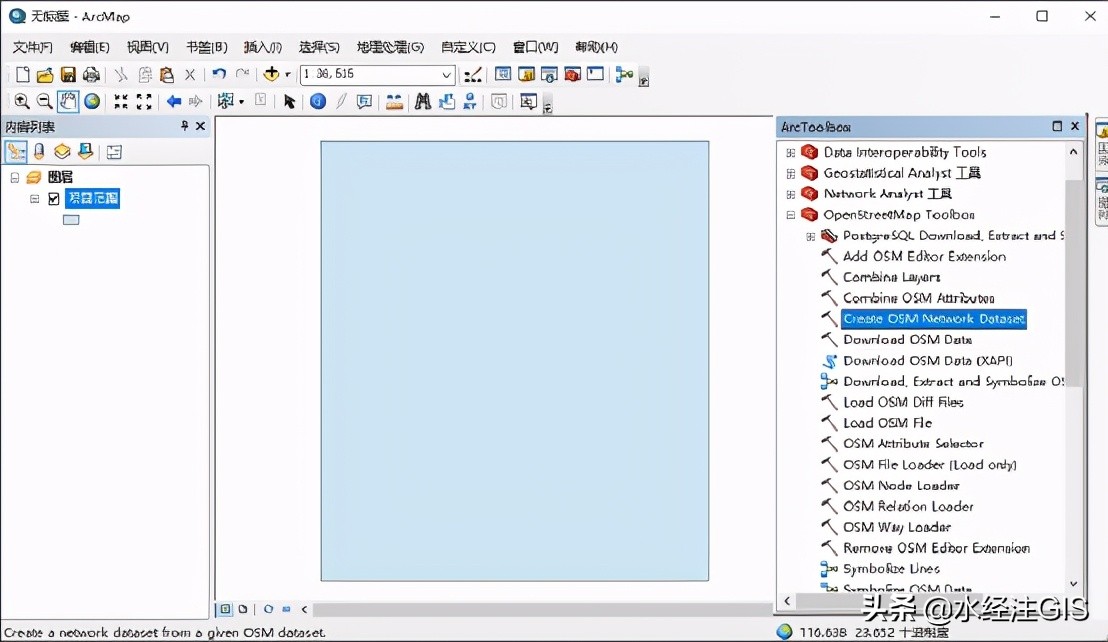The image size is (1108, 642).
Task: Open the ArcToolbox red toolbox icon
Action: click(x=572, y=74)
